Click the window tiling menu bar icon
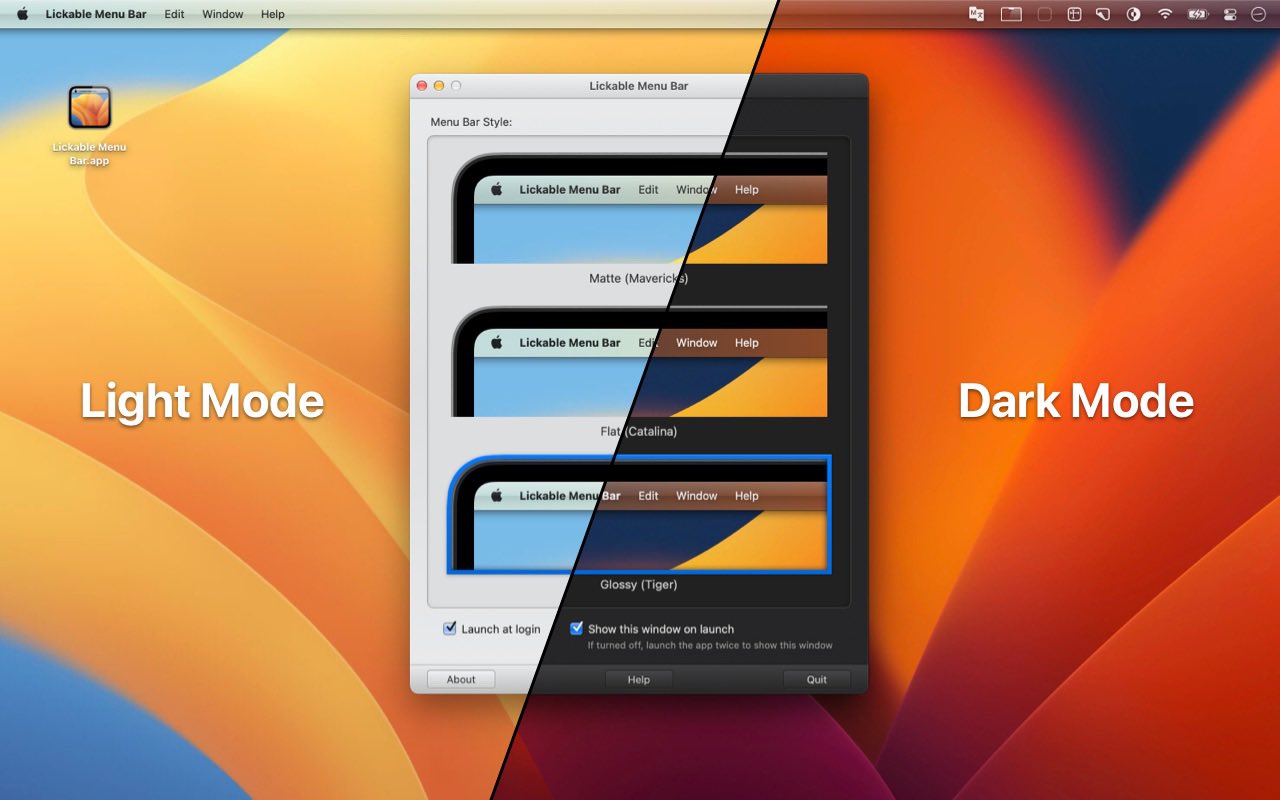This screenshot has width=1280, height=800. click(1074, 14)
